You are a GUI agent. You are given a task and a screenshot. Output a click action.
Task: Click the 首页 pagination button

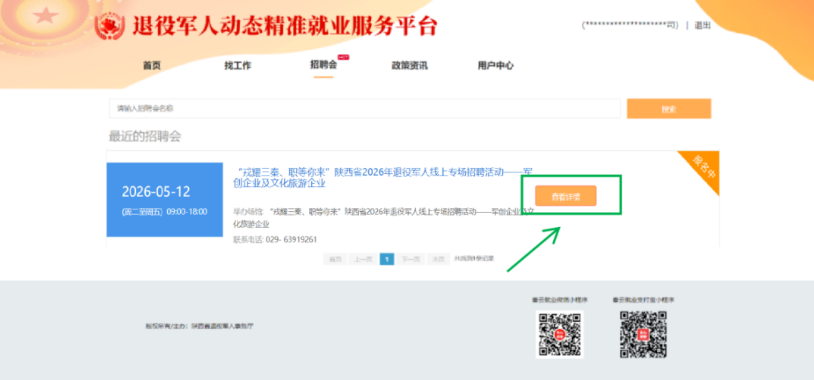point(335,259)
